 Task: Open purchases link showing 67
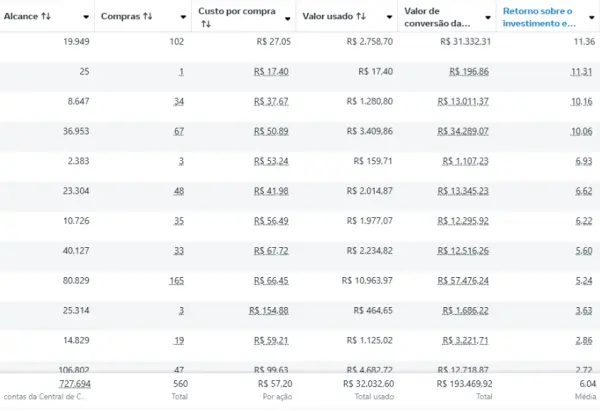179,131
